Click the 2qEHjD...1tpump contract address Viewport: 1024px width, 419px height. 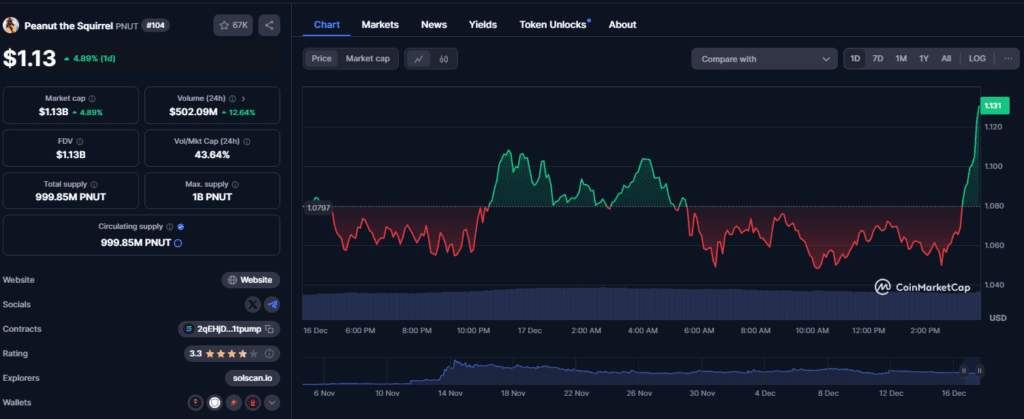pos(229,329)
